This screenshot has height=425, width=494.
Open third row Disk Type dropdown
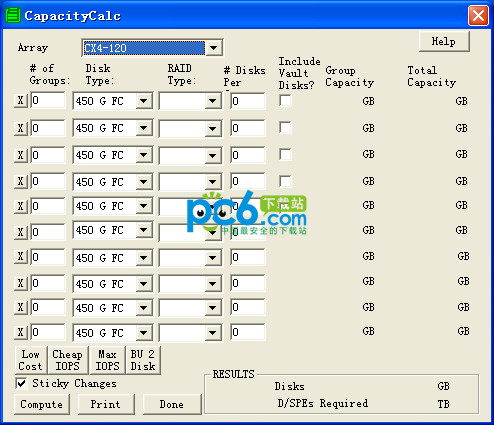pyautogui.click(x=144, y=155)
